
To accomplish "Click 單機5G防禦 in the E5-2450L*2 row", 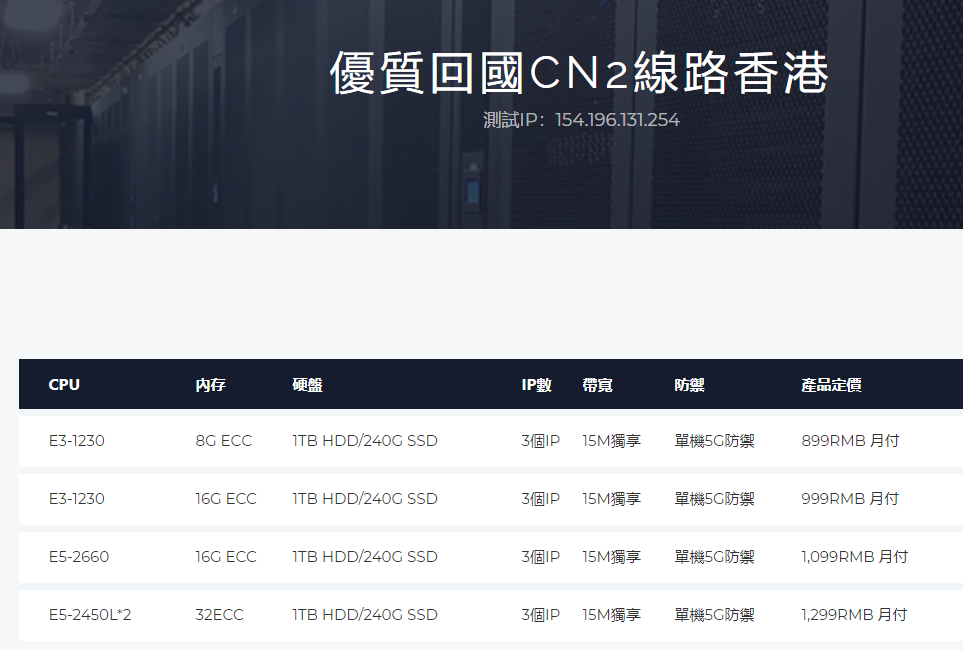I will point(714,614).
